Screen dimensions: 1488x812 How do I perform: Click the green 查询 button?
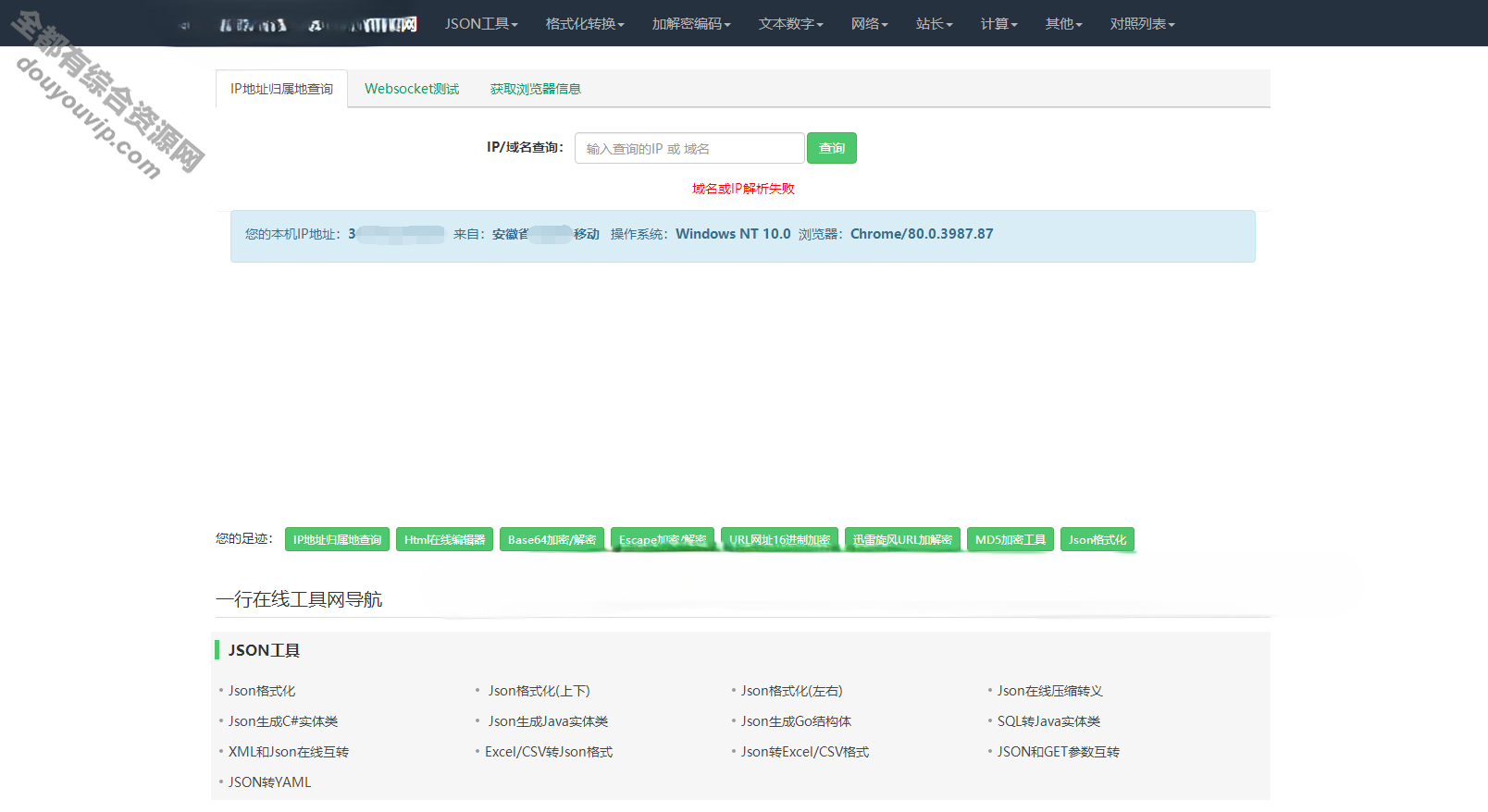tap(832, 148)
